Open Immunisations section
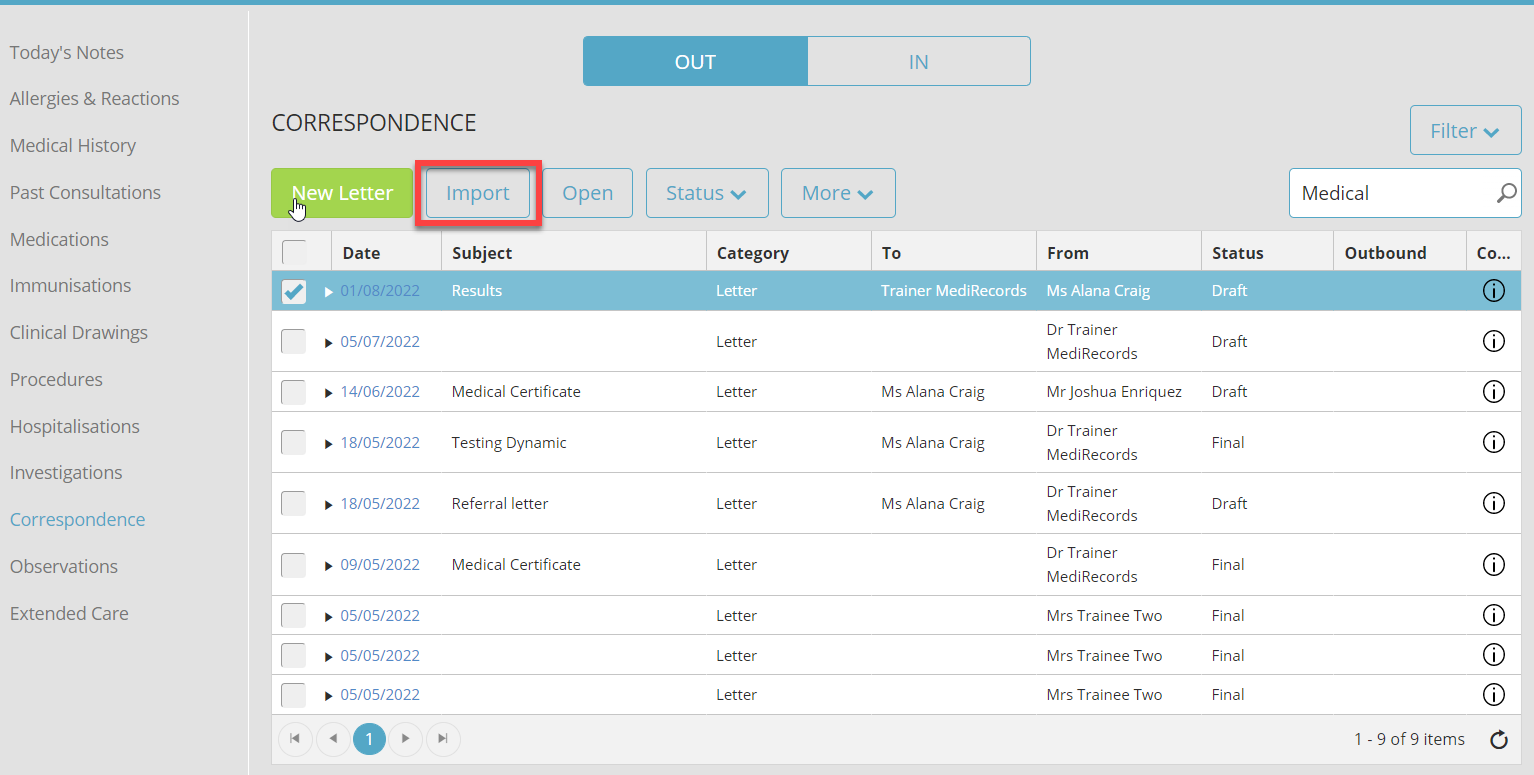 (x=70, y=285)
